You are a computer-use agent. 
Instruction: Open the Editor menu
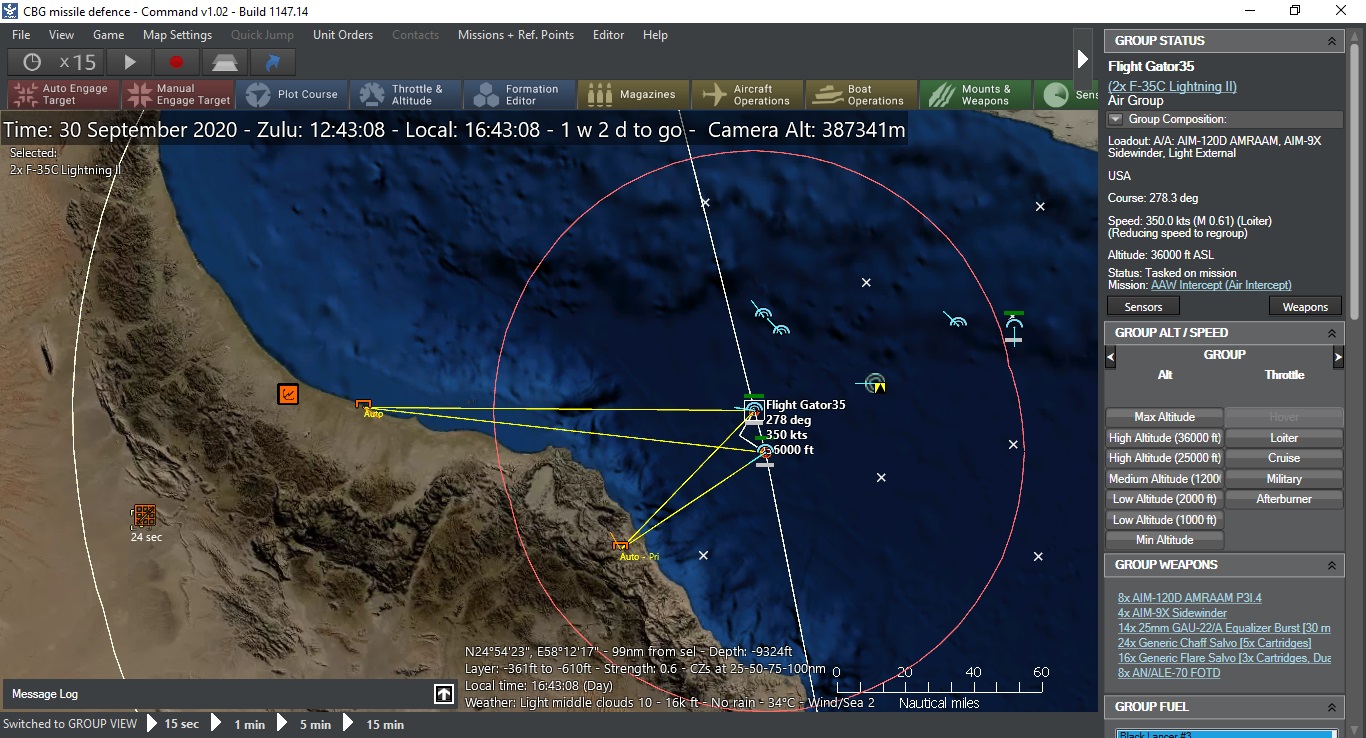pos(609,35)
